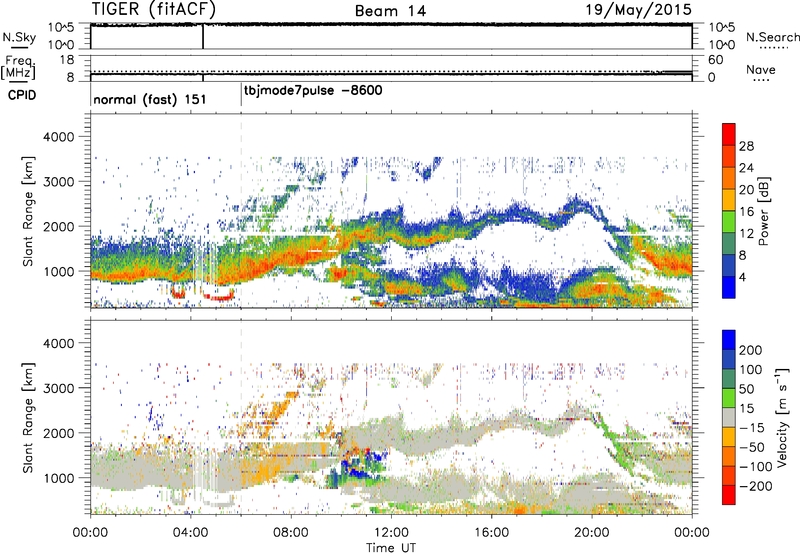Click the red arc echo below 1000 km near 05:00
The height and width of the screenshot is (554, 800).
tap(218, 295)
